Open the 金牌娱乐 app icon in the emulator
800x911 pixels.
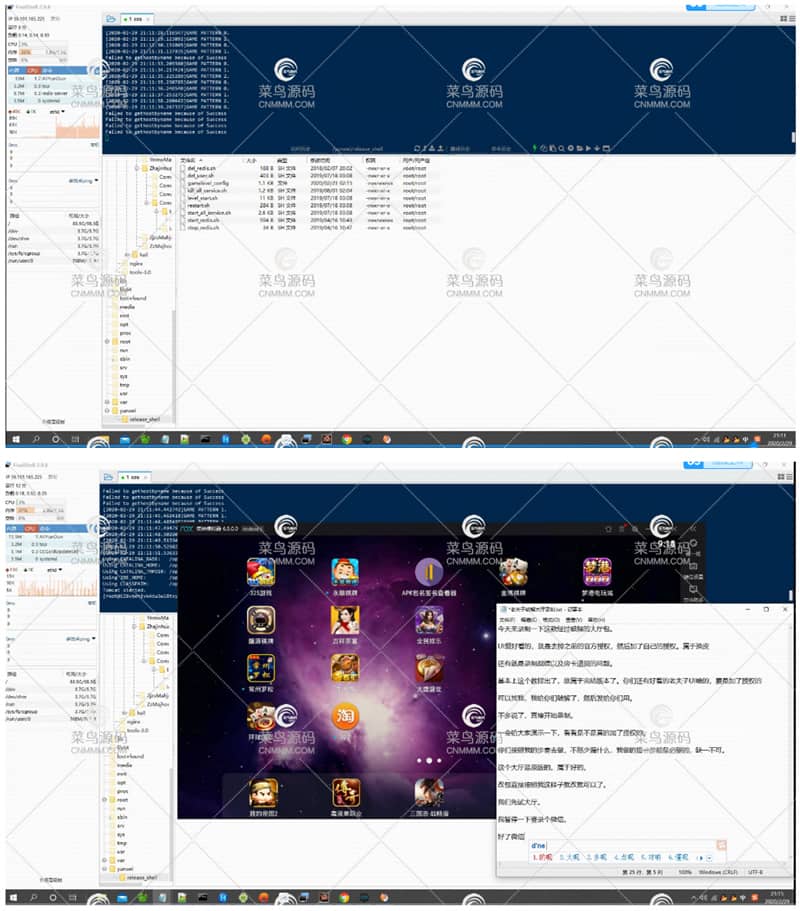429,621
